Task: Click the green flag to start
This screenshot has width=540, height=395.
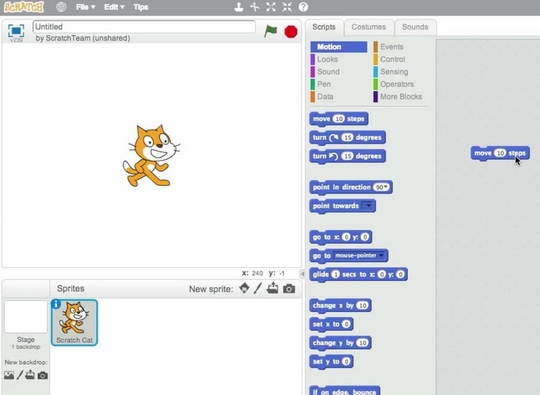Action: (x=270, y=31)
